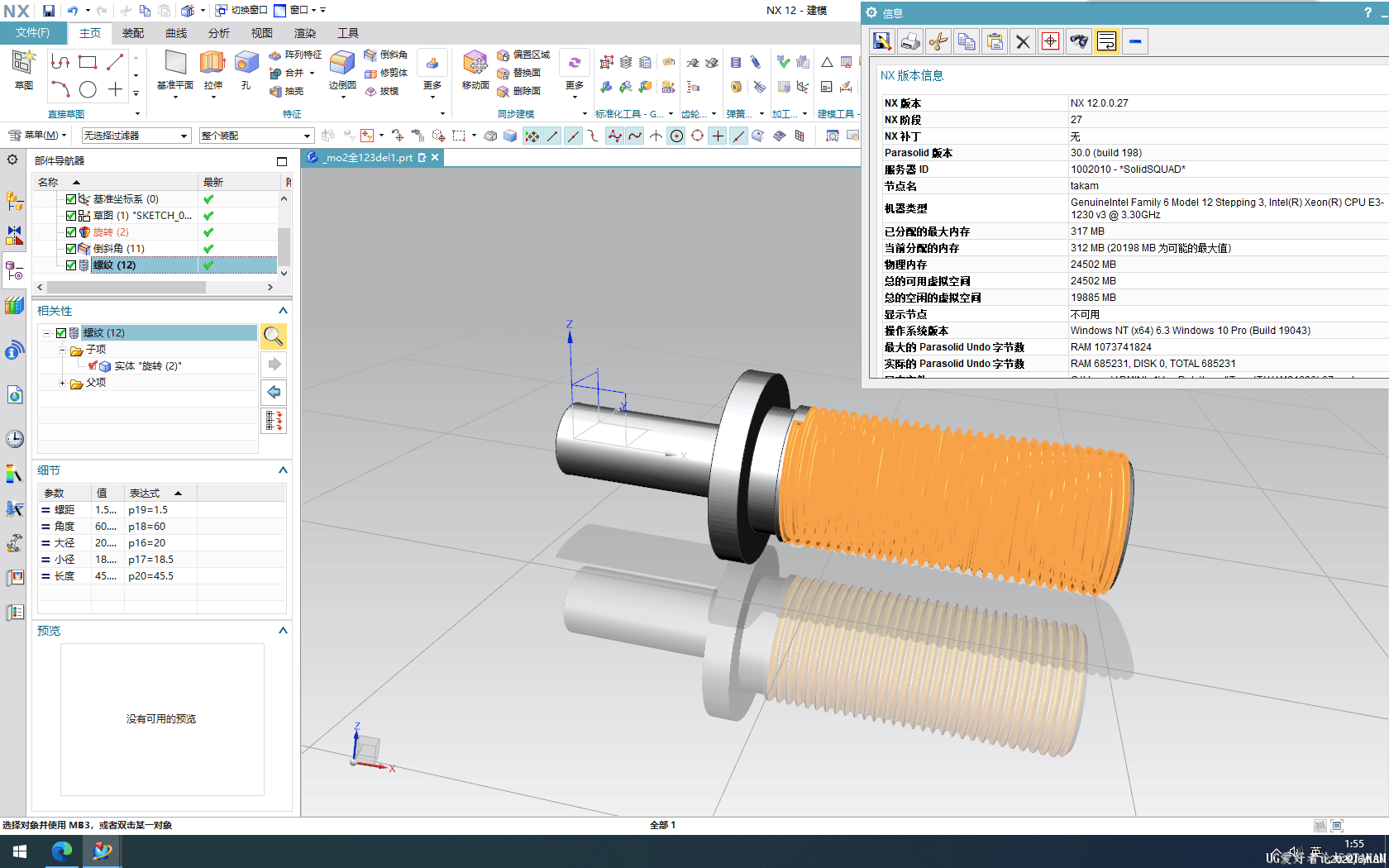Viewport: 1389px width, 868px height.
Task: Sort navigator by 名称 column header
Action: [x=116, y=182]
